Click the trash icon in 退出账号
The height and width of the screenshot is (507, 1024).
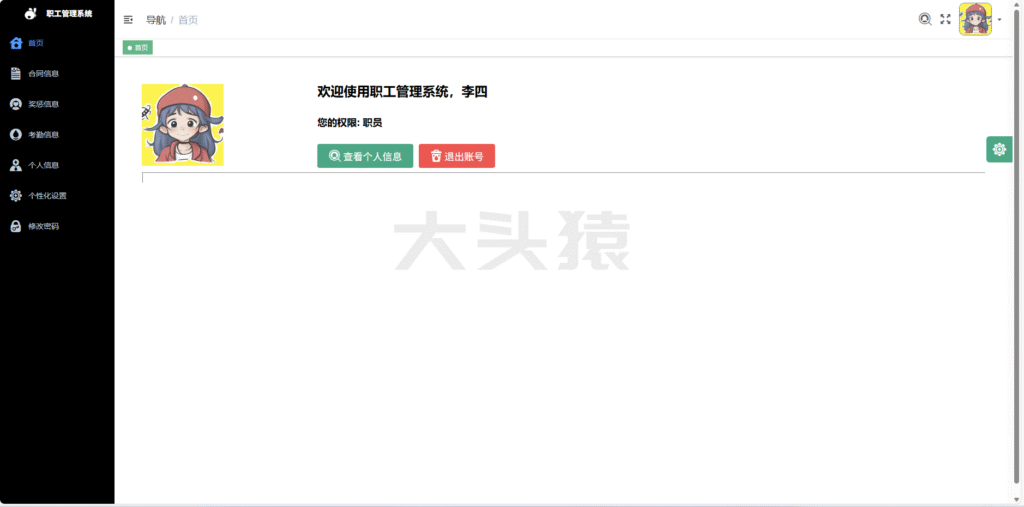point(436,156)
